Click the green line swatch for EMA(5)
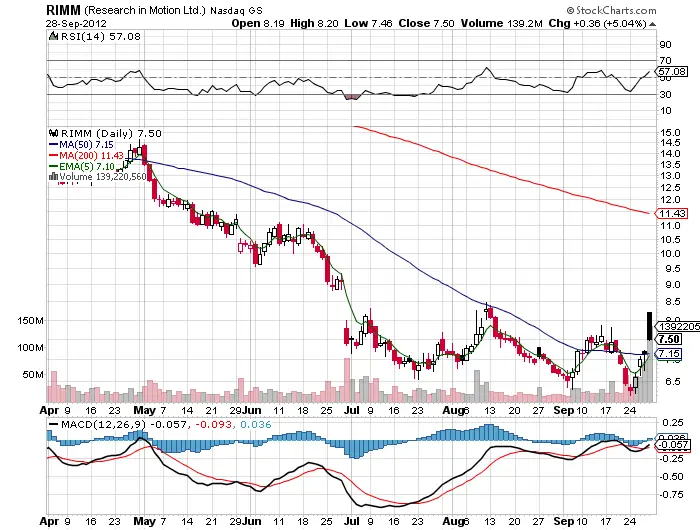The image size is (700, 530). pos(54,167)
